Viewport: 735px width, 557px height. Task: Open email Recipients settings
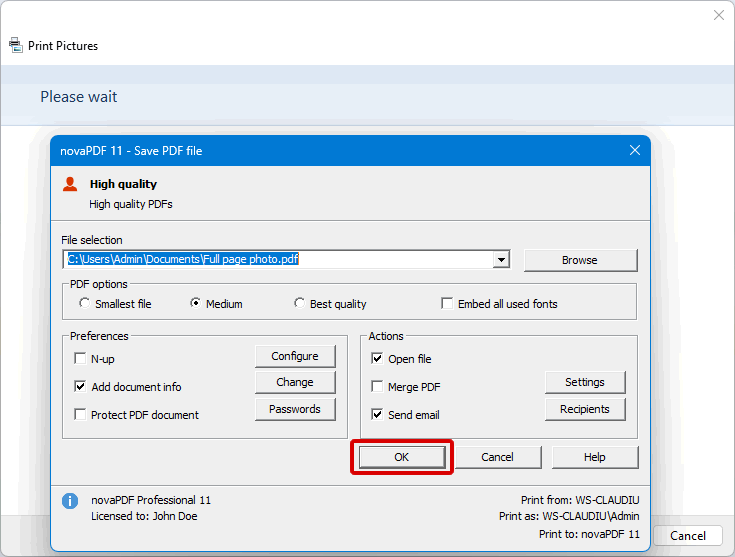[584, 409]
